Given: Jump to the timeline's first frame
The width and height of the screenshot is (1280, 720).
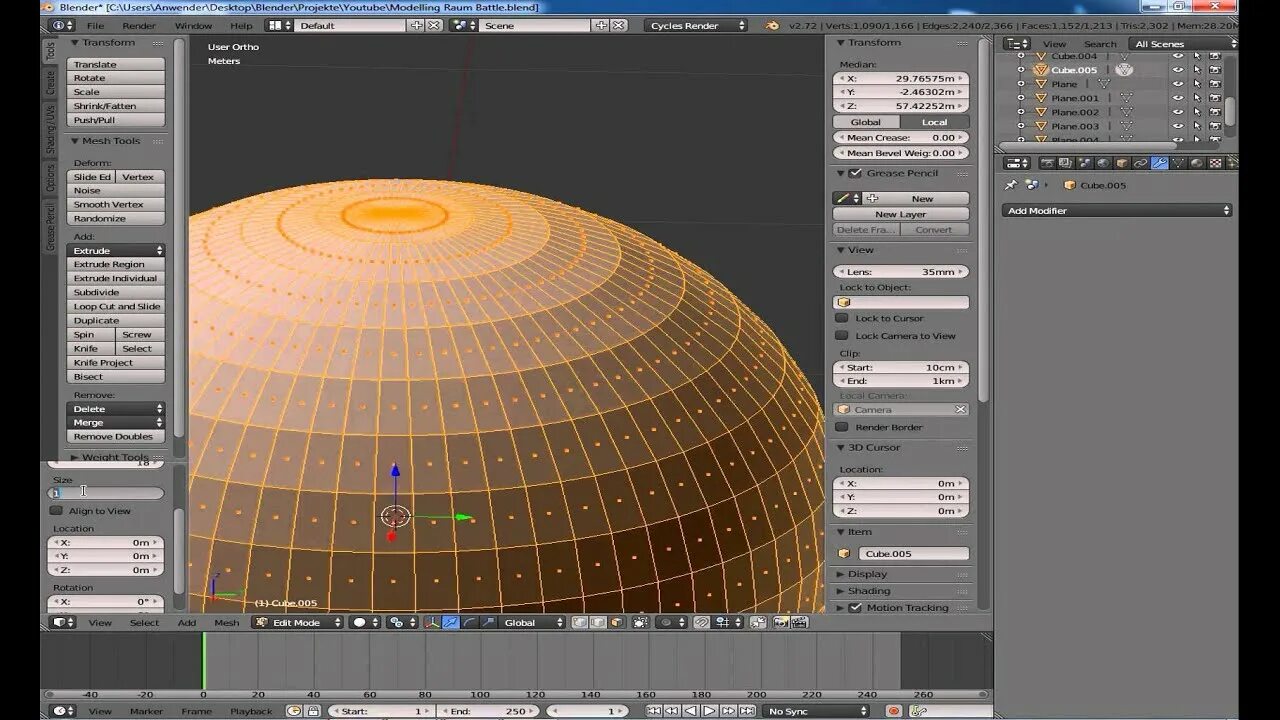Looking at the screenshot, I should [x=653, y=711].
